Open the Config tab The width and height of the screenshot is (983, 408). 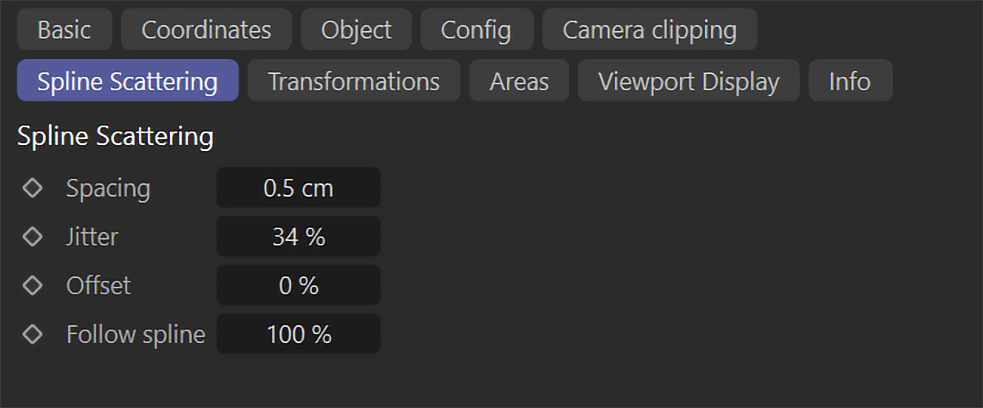coord(476,29)
